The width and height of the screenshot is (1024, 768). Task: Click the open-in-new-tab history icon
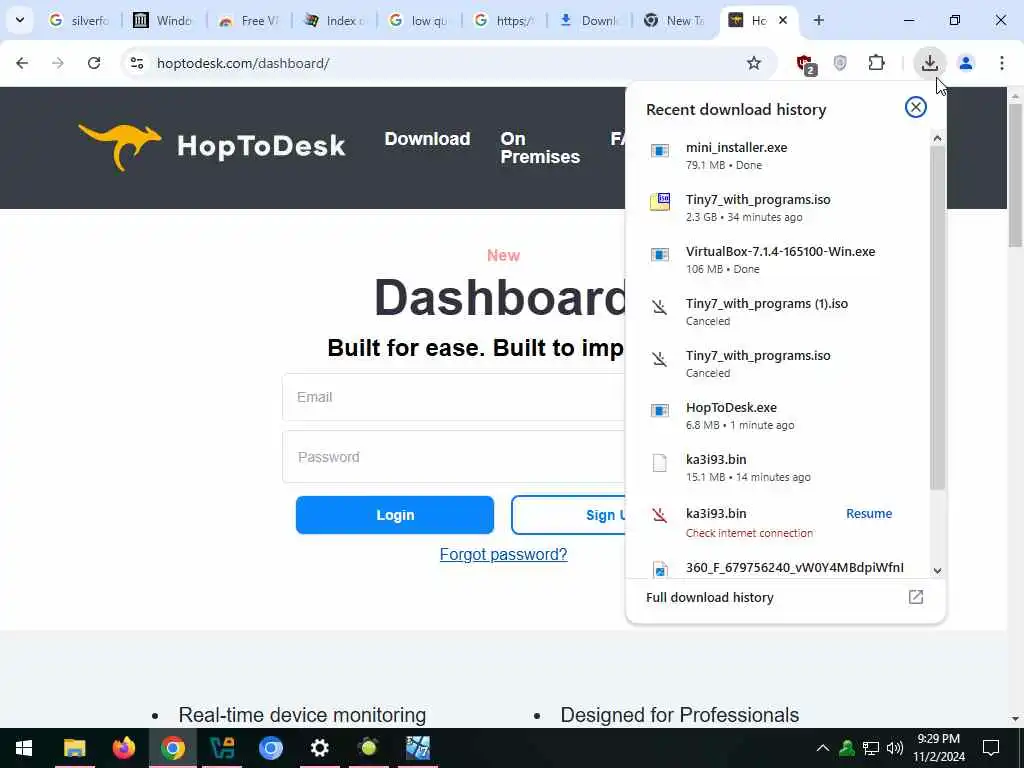(916, 597)
